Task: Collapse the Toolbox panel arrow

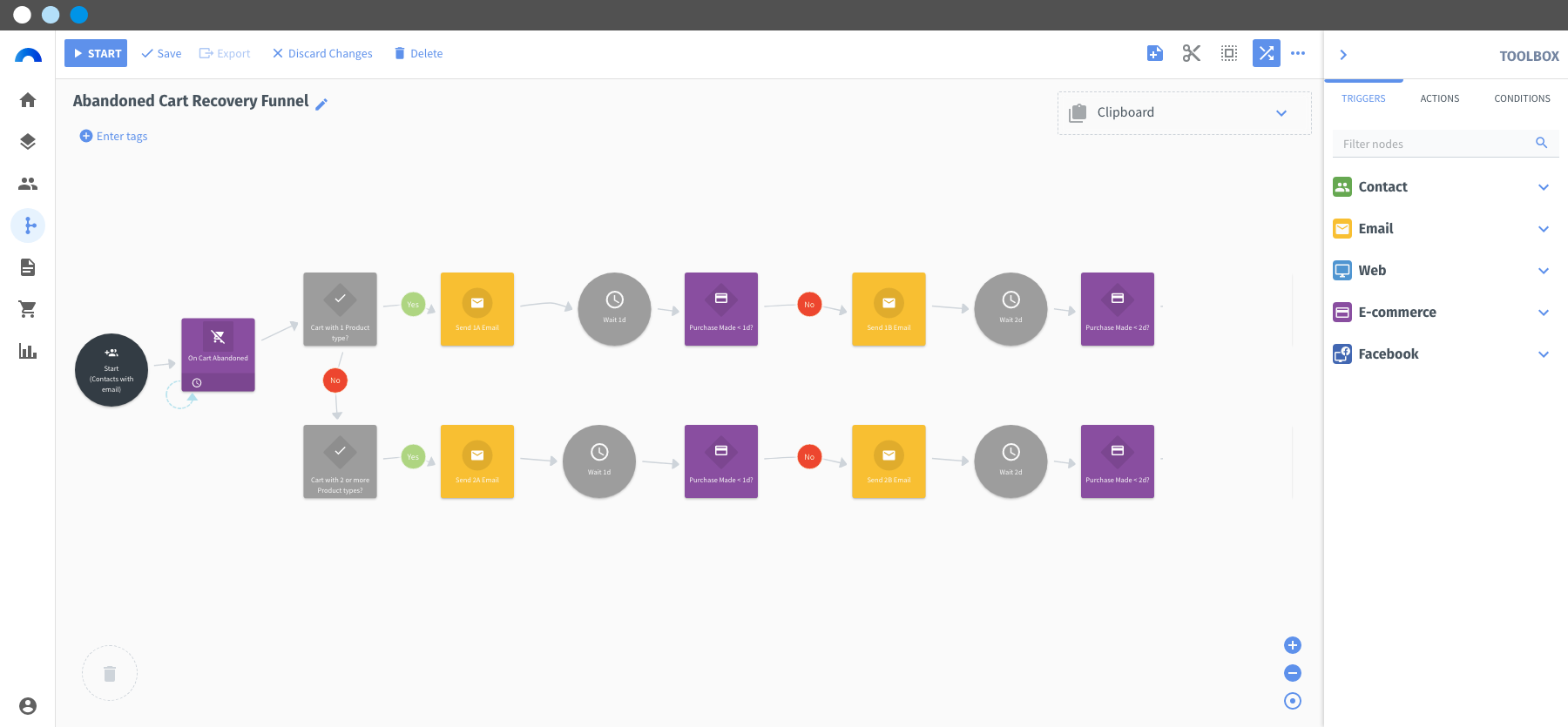Action: click(x=1343, y=55)
